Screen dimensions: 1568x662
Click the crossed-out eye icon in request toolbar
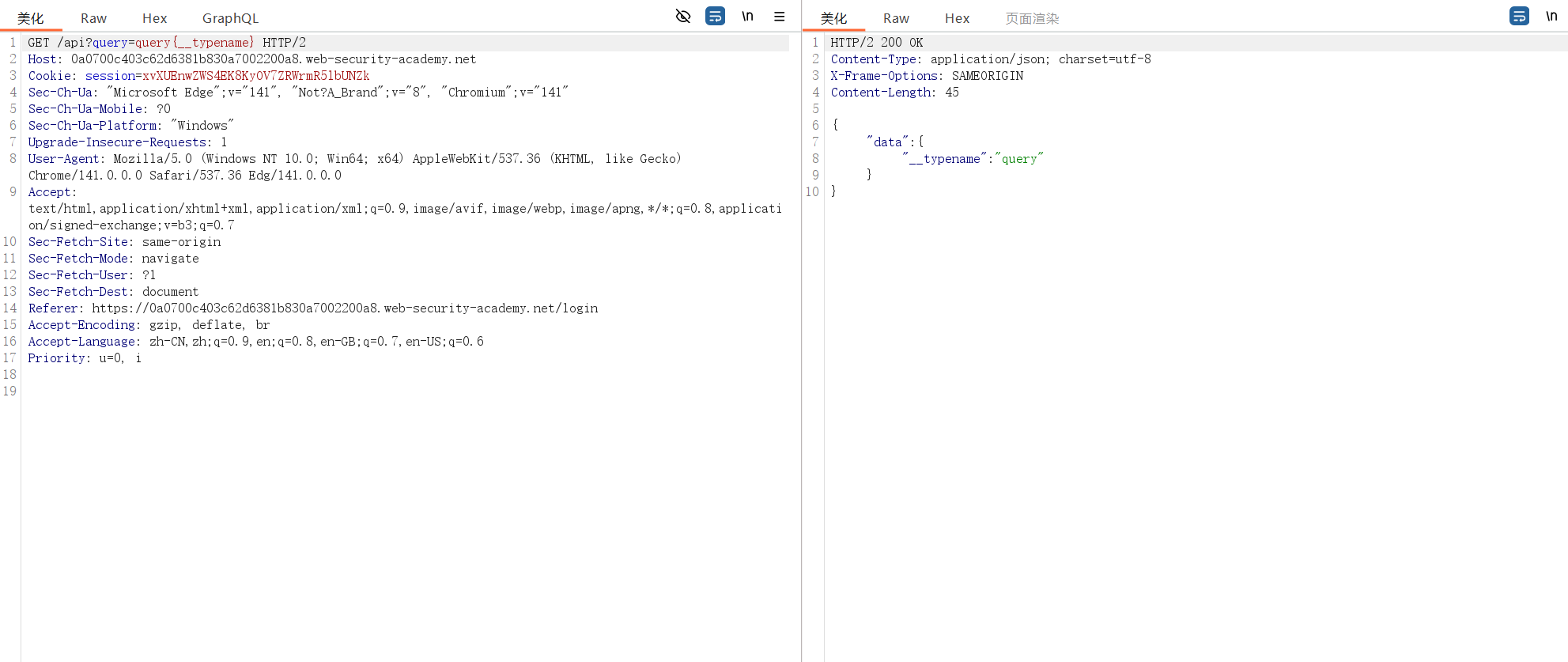coord(683,16)
